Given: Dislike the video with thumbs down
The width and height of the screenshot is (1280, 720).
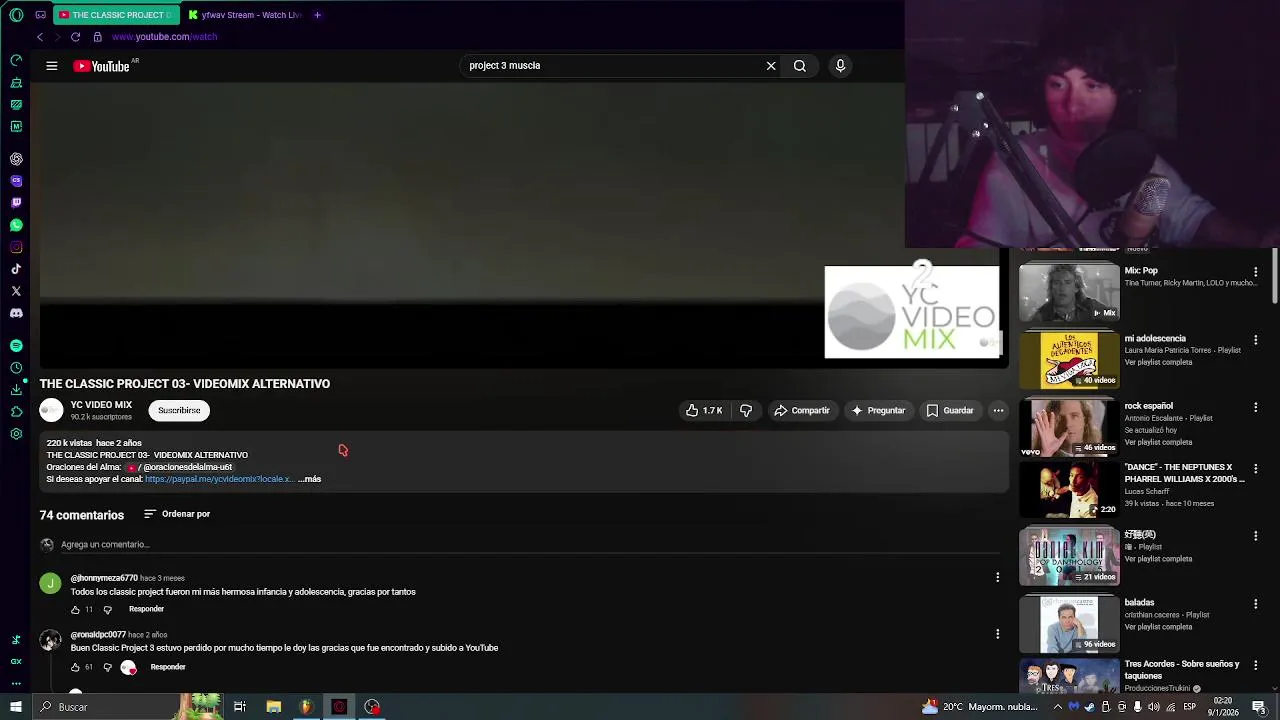Looking at the screenshot, I should point(746,410).
